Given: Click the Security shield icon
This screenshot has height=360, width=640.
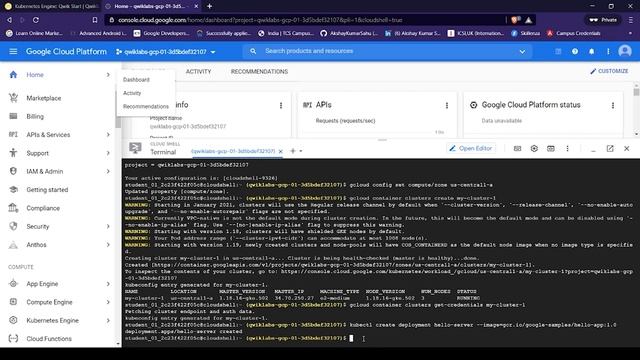Looking at the screenshot, I should click(13, 226).
